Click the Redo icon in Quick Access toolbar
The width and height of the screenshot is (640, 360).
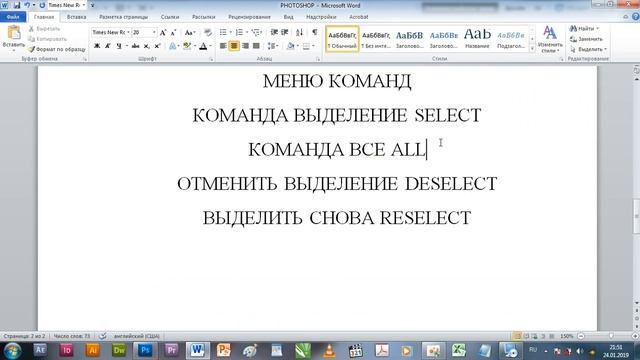click(x=42, y=5)
